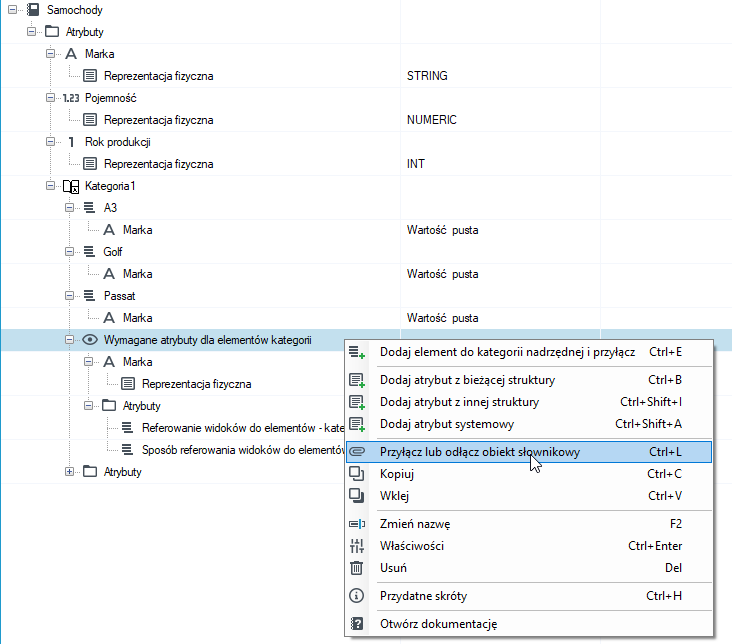Click the representation icon in the INT row

tap(90, 164)
